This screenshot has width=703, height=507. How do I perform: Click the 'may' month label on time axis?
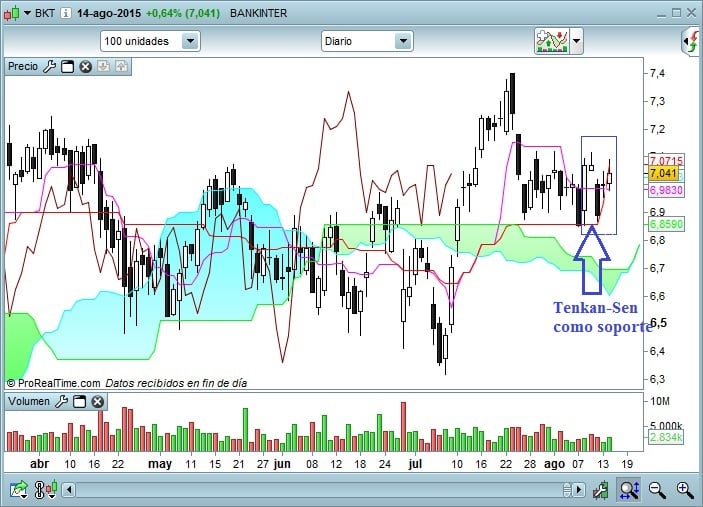pos(160,464)
